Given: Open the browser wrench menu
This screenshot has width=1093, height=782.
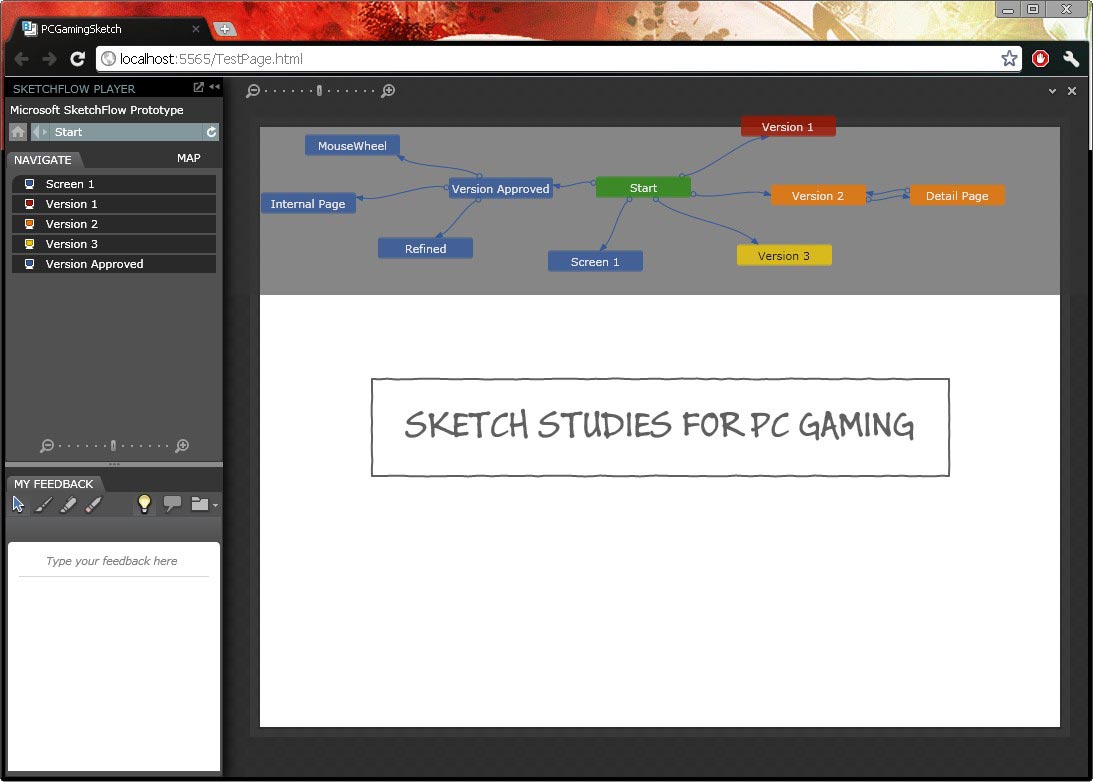Looking at the screenshot, I should [1071, 59].
